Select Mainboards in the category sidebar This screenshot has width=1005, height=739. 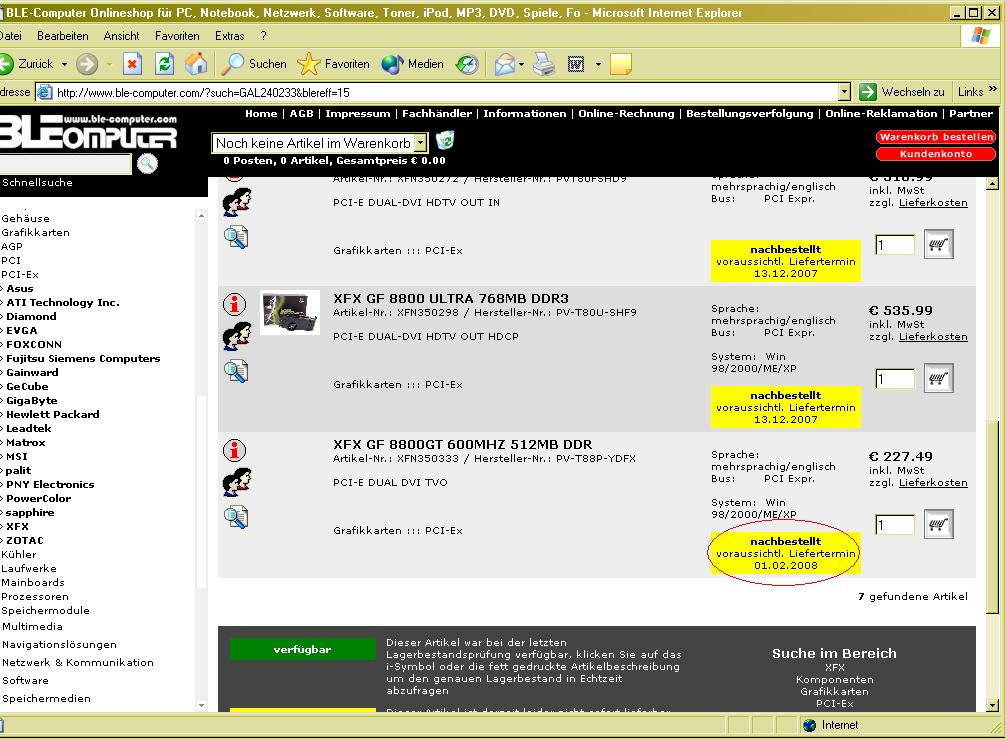pyautogui.click(x=33, y=583)
